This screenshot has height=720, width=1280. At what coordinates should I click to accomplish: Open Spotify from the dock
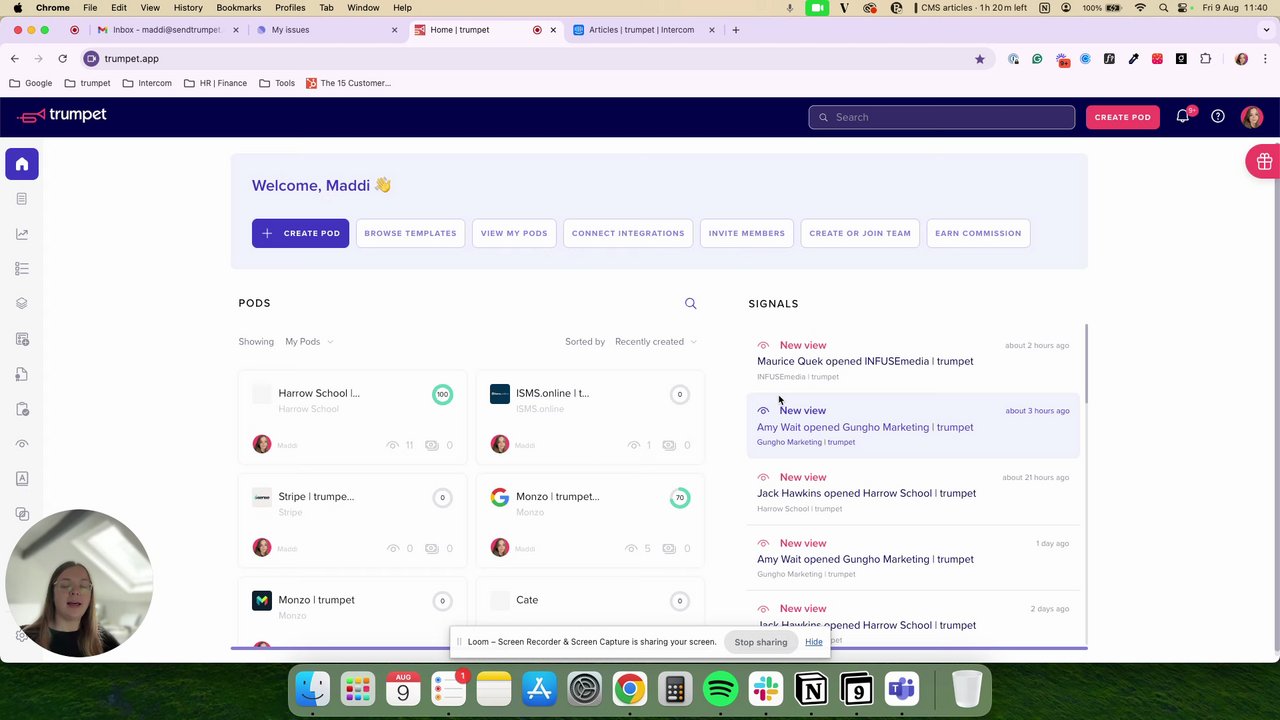(720, 689)
